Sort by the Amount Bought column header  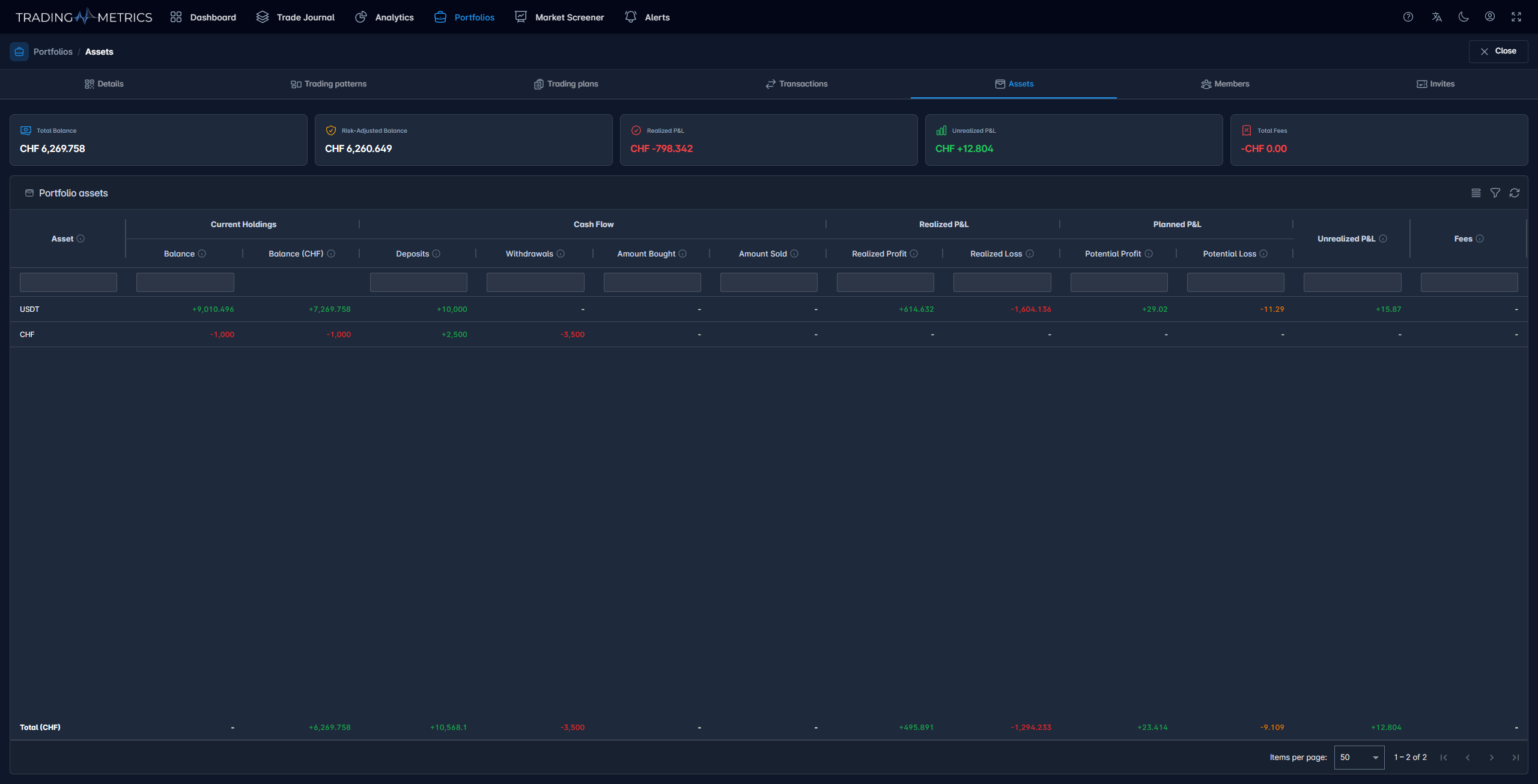(646, 254)
